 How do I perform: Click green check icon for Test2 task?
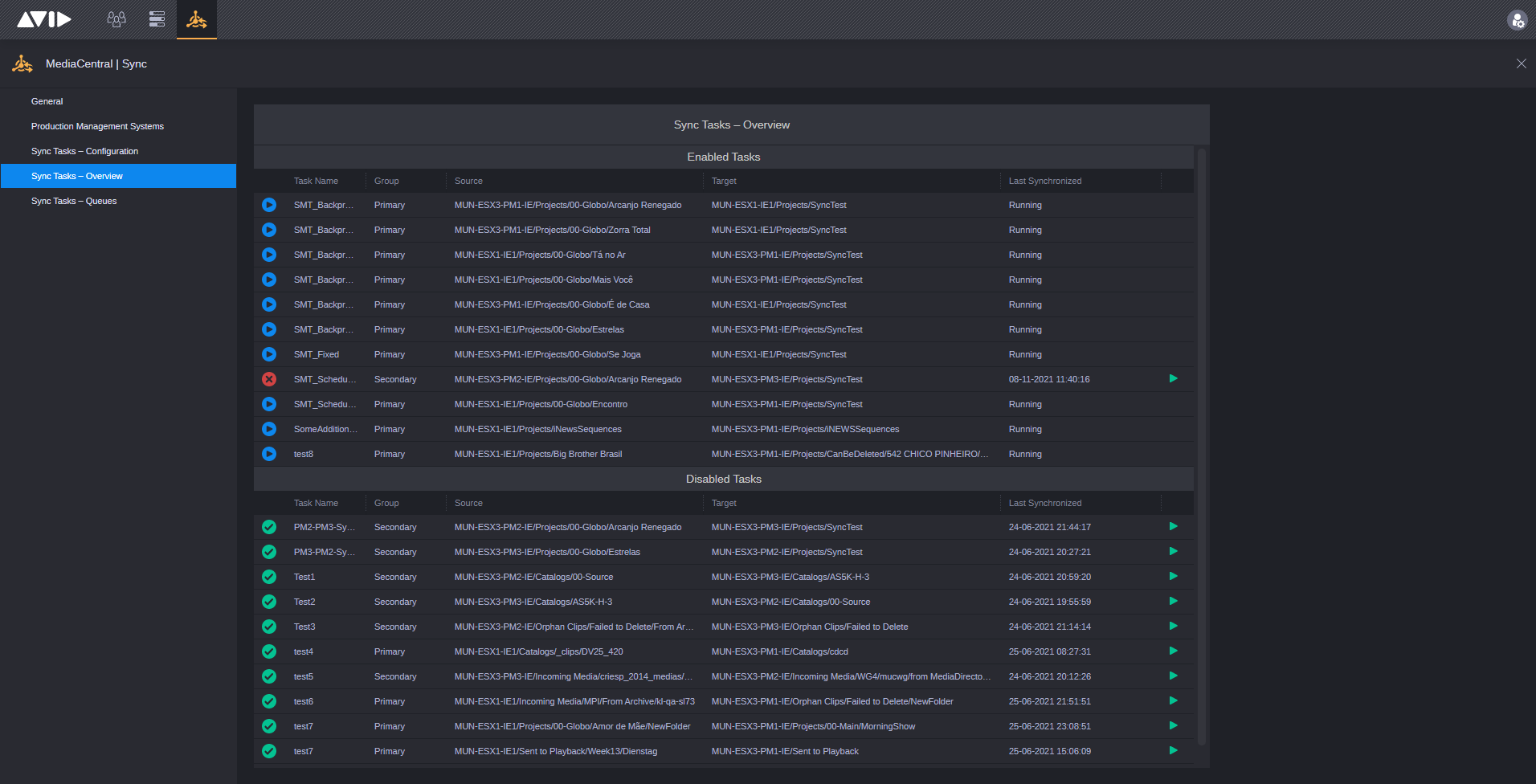(269, 602)
